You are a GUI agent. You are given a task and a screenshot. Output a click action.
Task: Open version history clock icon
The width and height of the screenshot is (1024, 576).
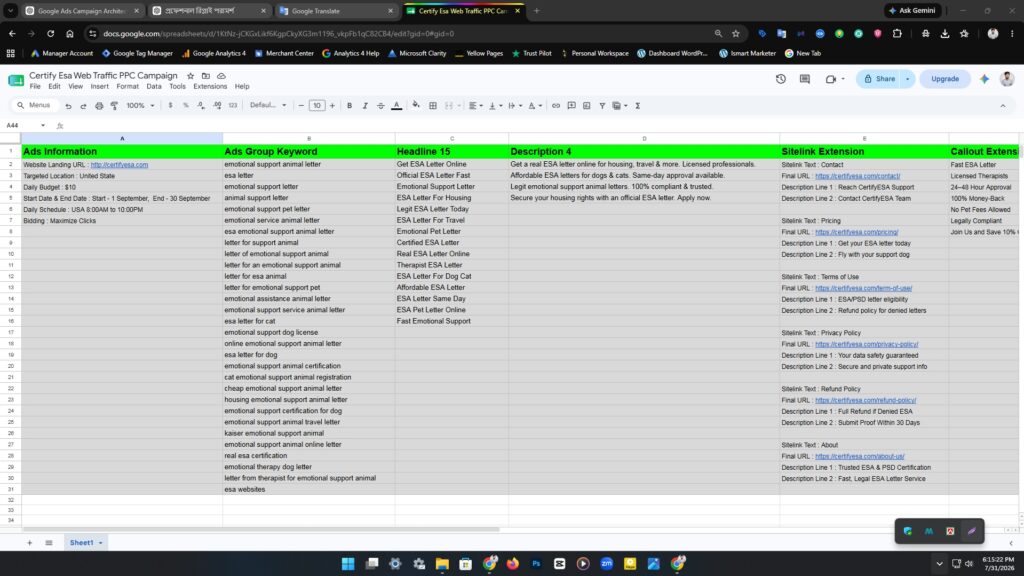tap(780, 79)
